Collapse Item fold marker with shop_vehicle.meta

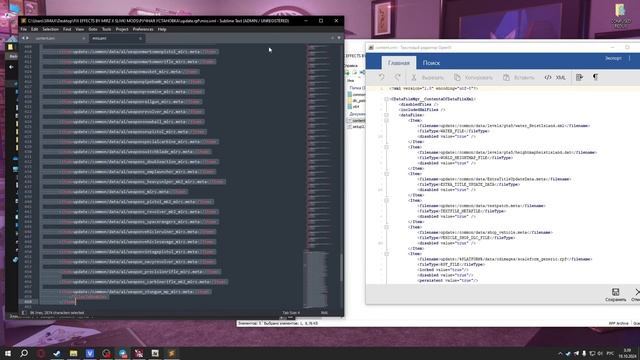click(386, 227)
